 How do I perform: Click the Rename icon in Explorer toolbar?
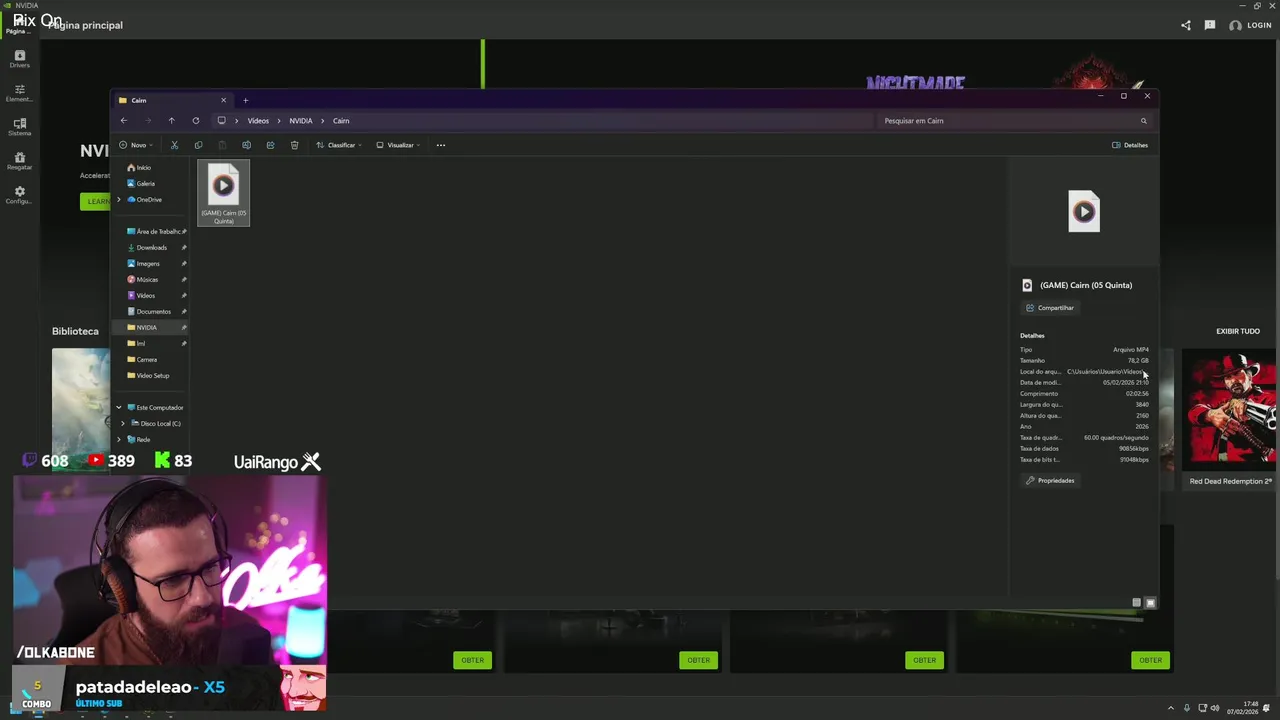pos(246,145)
